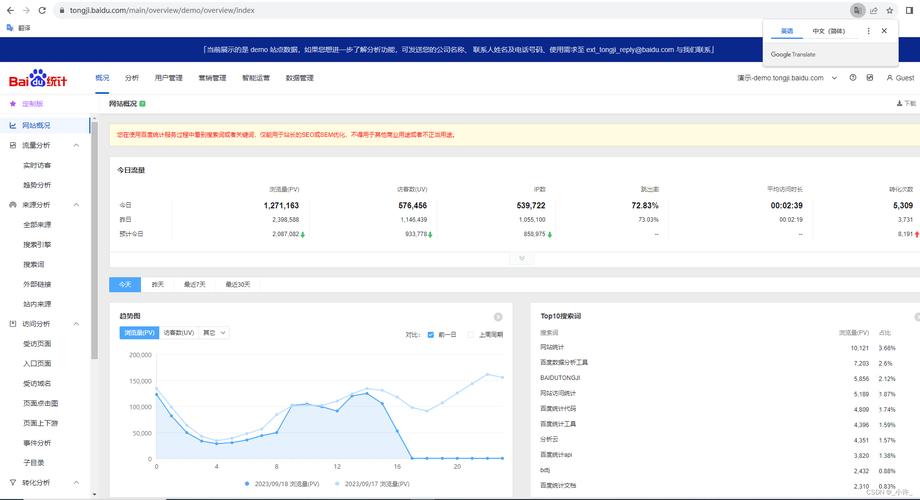
Task: Click the green badge beside 网站概况 title
Action: [143, 104]
